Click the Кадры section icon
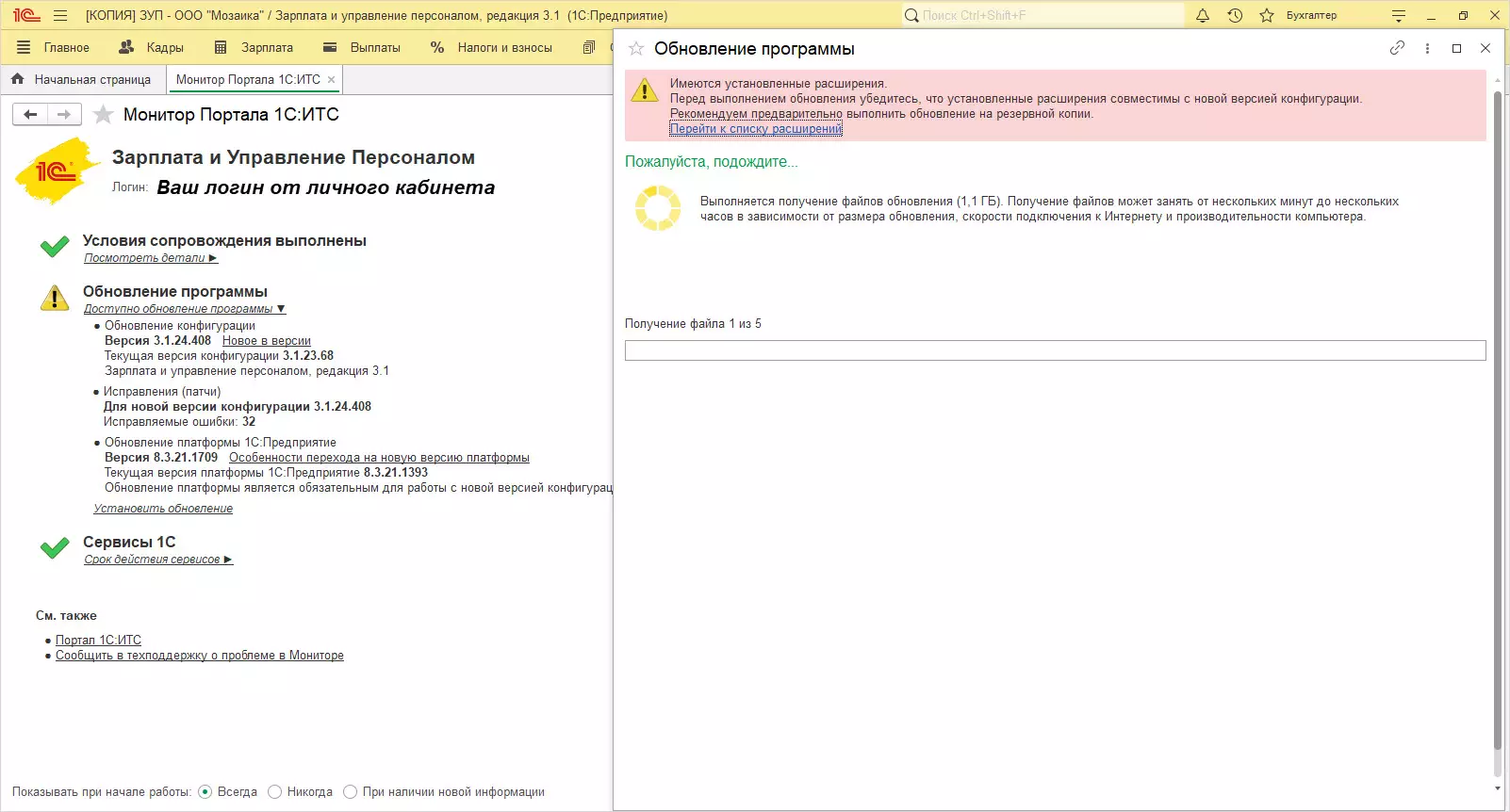This screenshot has height=812, width=1510. 126,47
